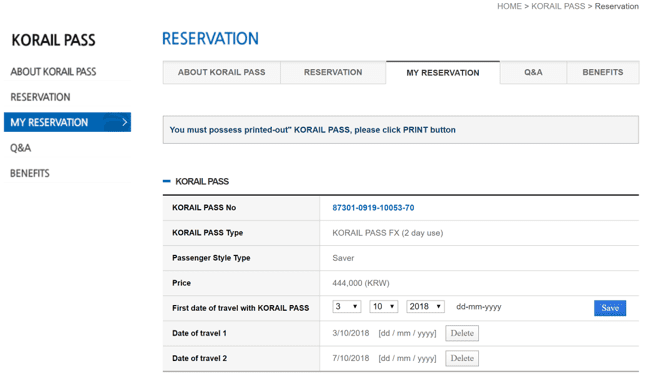The width and height of the screenshot is (671, 386).
Task: Go to the BENEFITS tab
Action: (603, 72)
